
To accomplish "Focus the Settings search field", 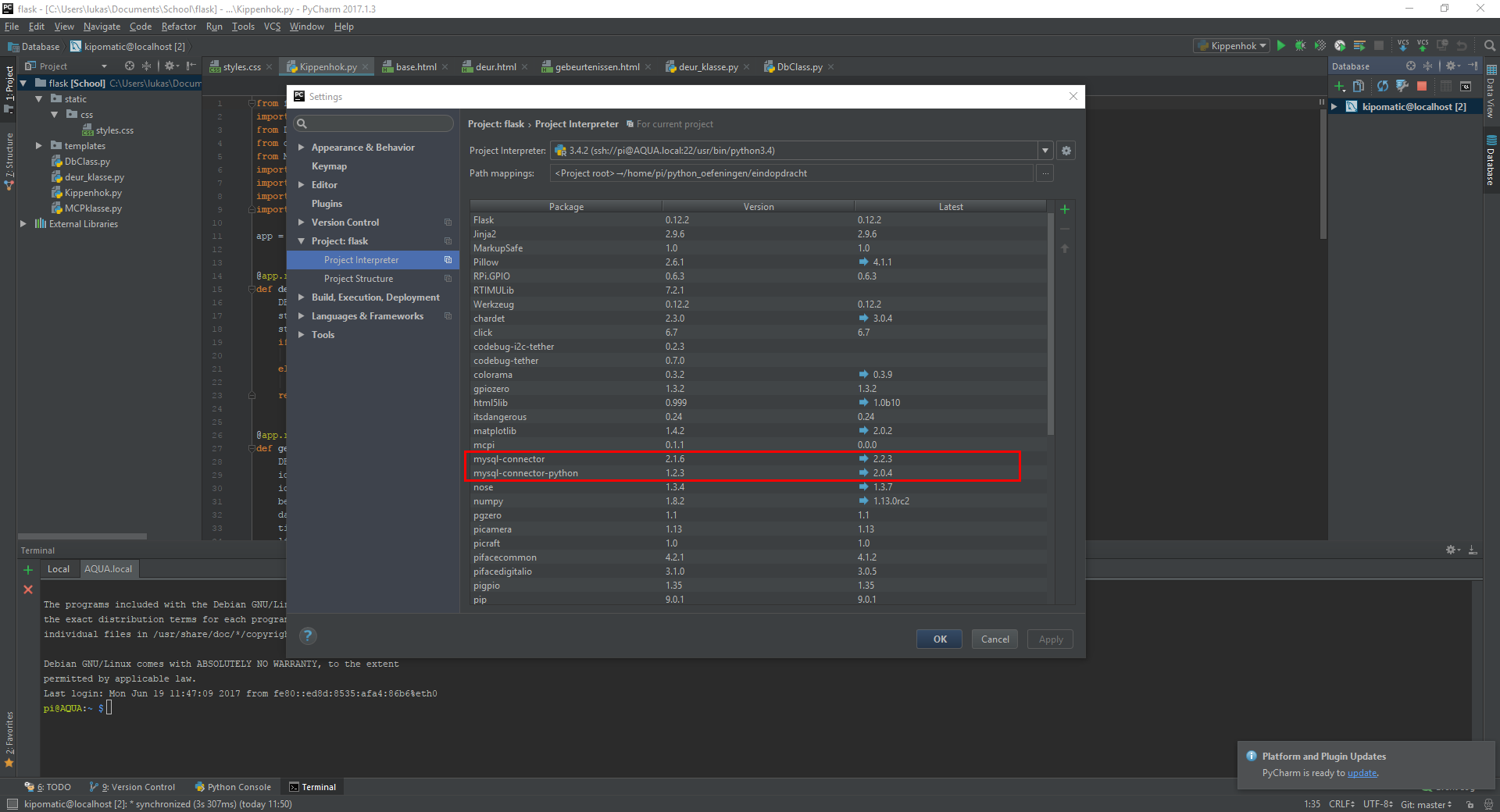I will (373, 123).
